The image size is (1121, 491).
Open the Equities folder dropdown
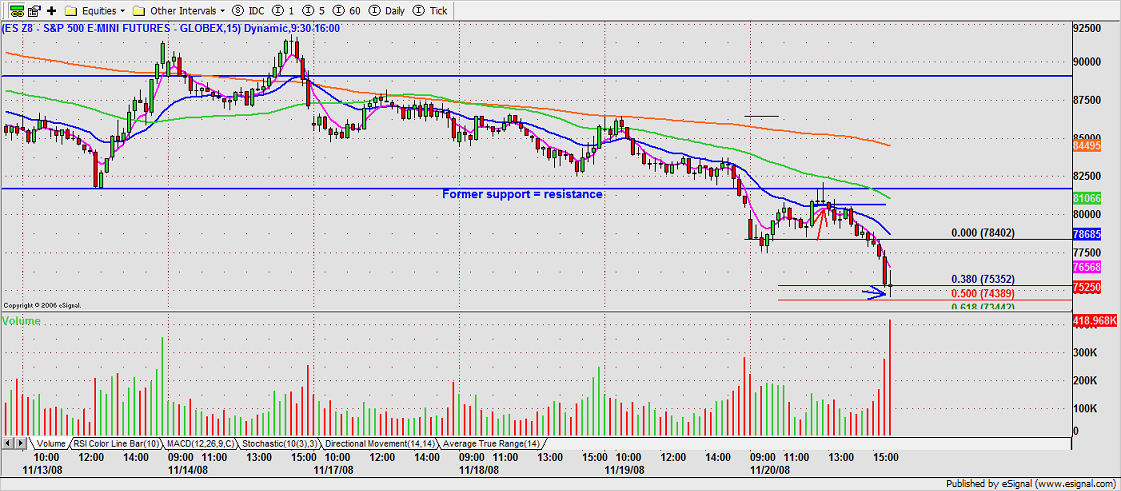pos(95,11)
